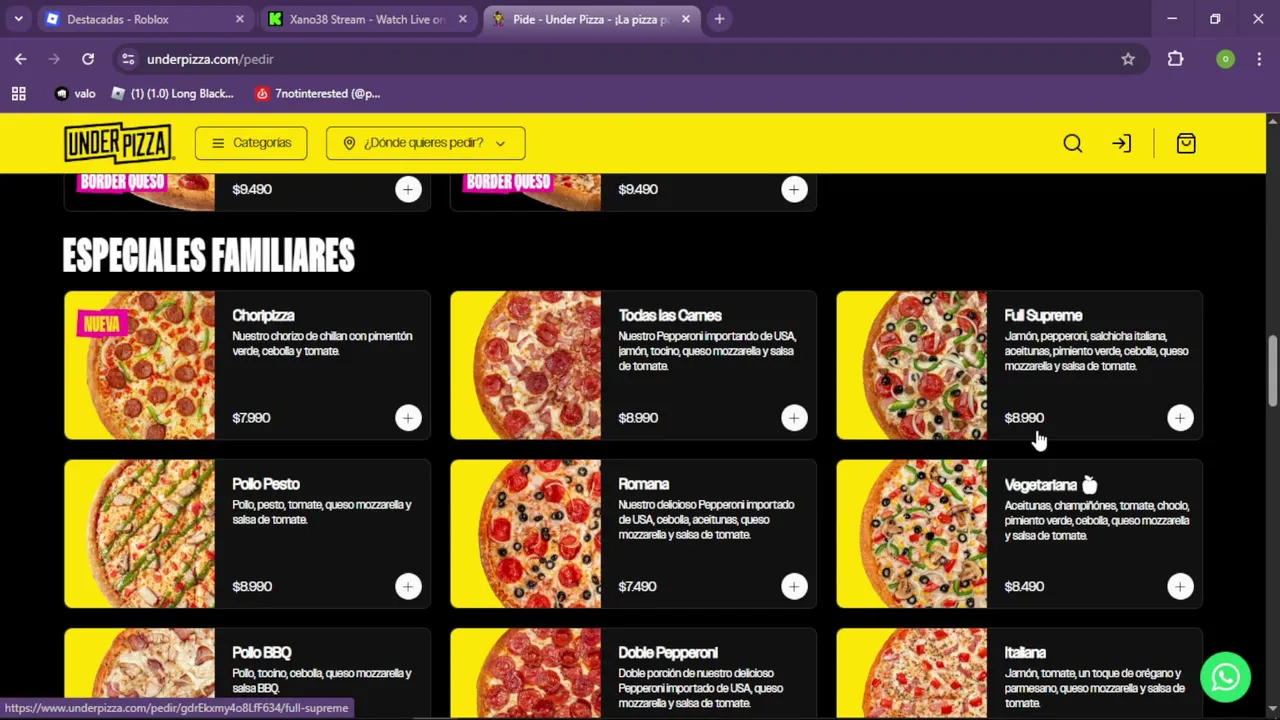Close the Pide - Under Pizza tab
This screenshot has height=720, width=1280.
(686, 19)
